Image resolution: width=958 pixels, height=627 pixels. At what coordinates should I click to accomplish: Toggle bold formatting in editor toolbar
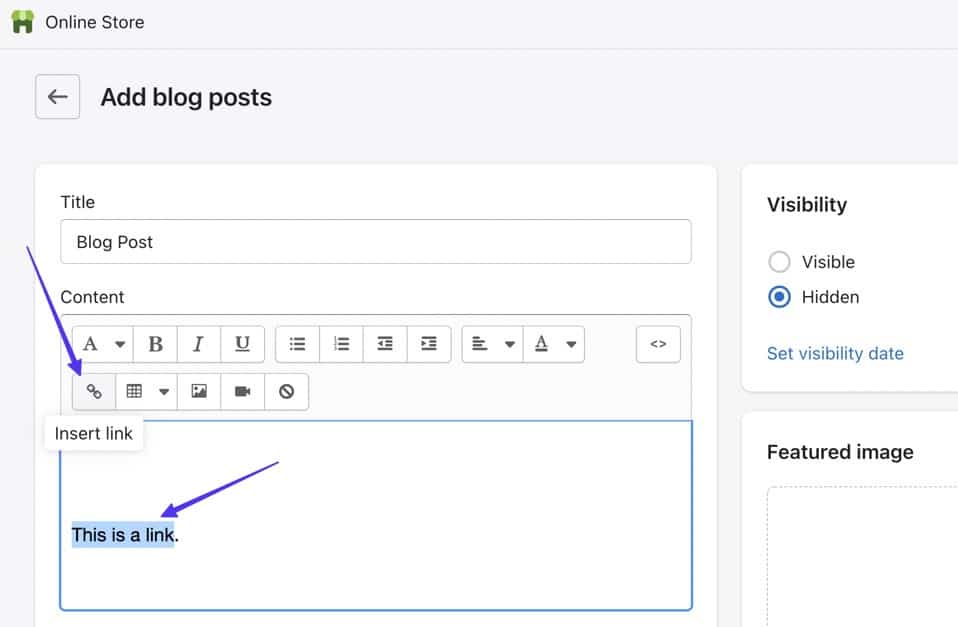(x=155, y=344)
